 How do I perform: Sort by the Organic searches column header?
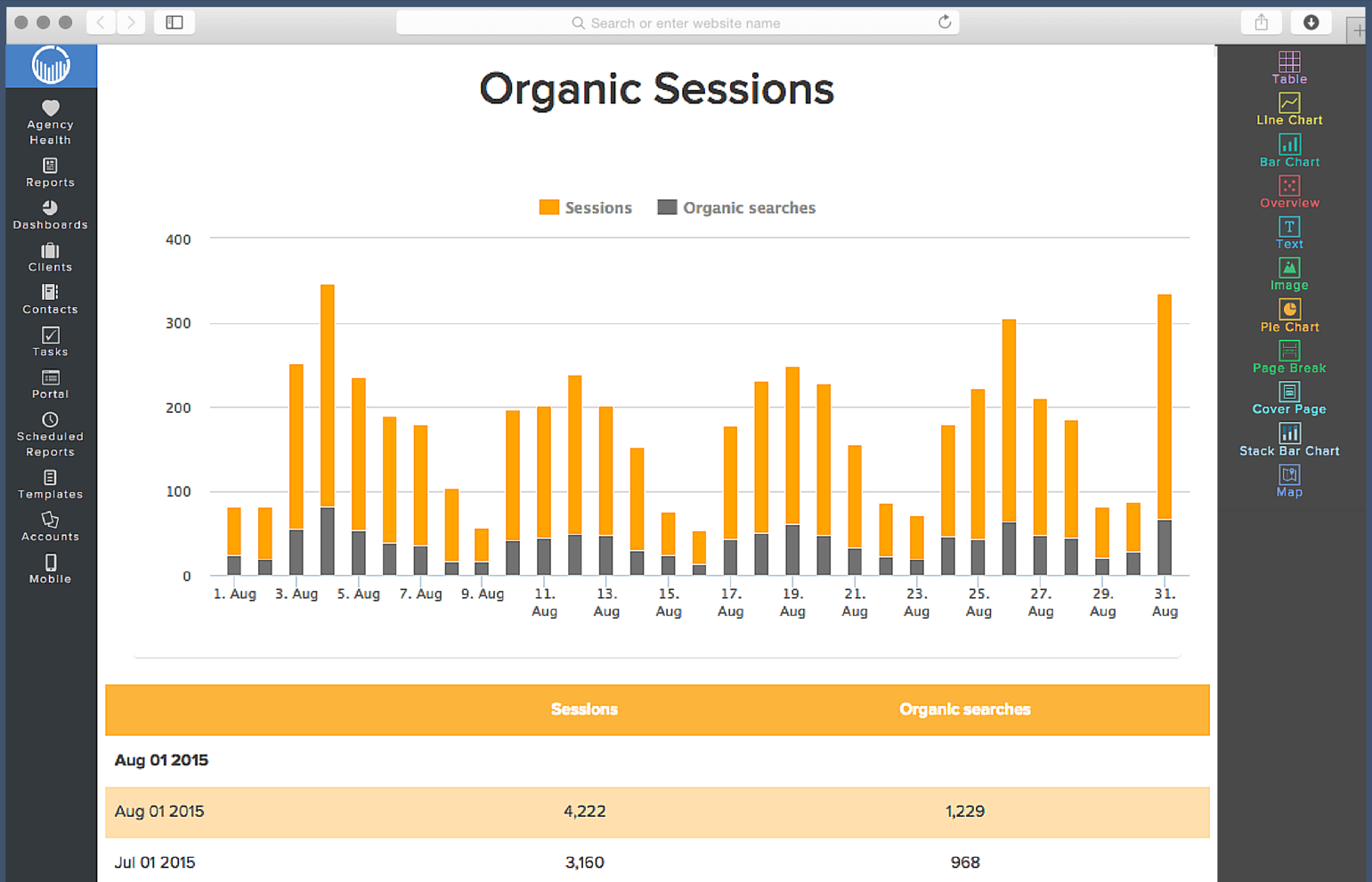[964, 709]
